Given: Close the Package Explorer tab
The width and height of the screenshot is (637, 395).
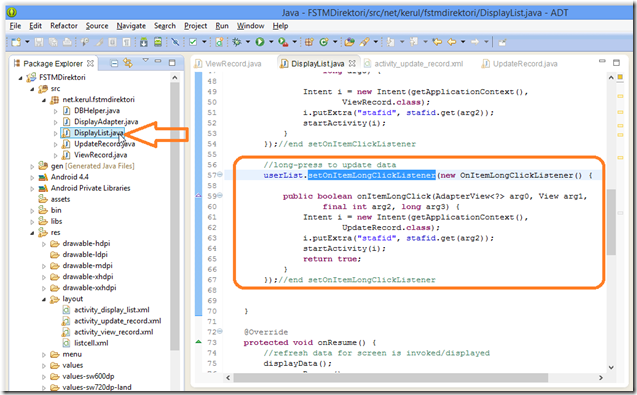Looking at the screenshot, I should [x=90, y=63].
